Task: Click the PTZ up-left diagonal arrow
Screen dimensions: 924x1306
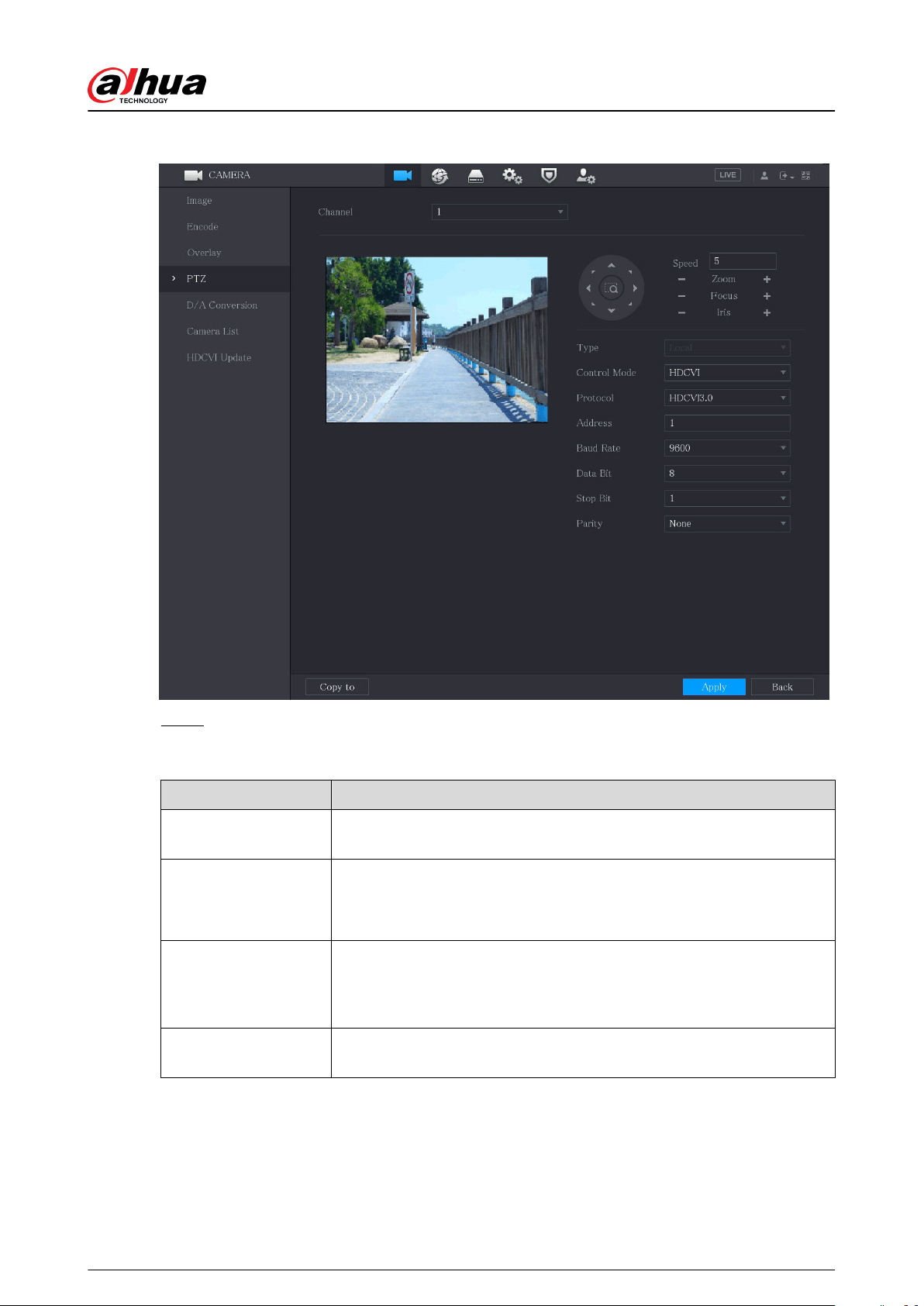Action: (593, 272)
